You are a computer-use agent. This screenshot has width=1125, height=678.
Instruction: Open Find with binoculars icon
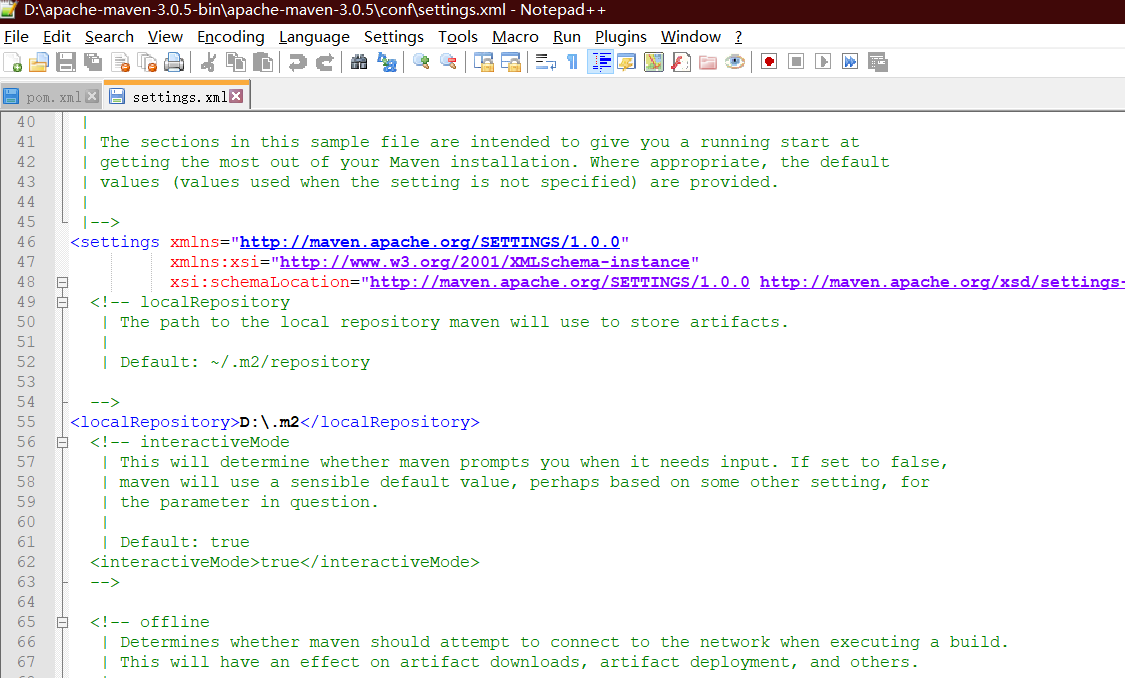point(359,62)
